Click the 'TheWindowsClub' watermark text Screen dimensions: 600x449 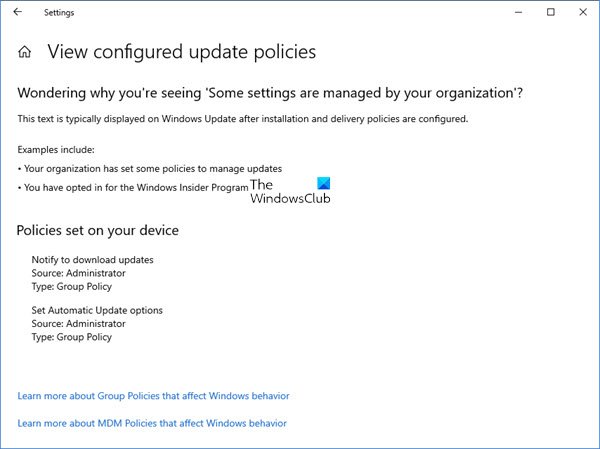click(290, 192)
